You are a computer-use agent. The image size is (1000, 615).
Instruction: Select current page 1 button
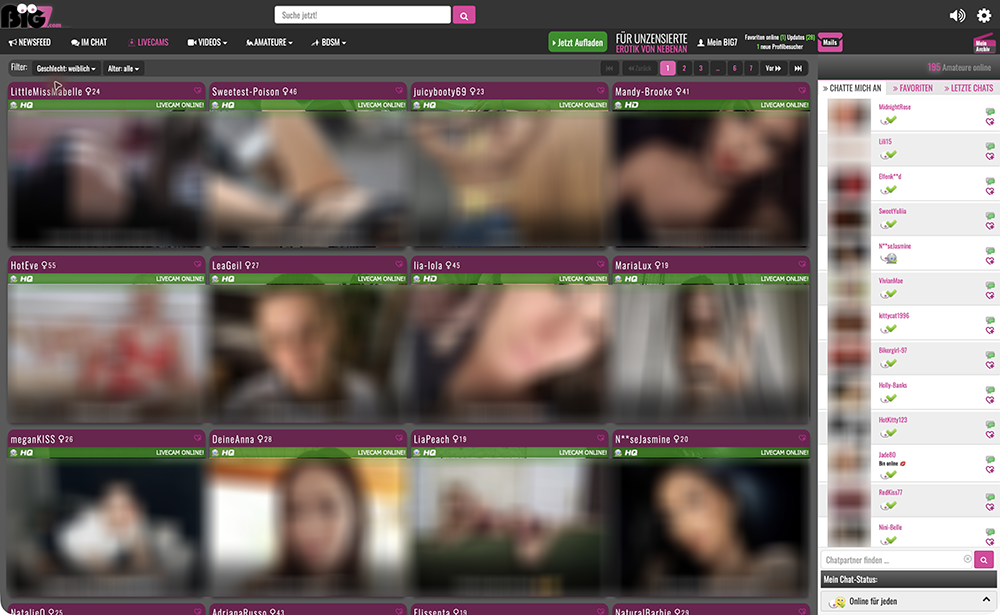pyautogui.click(x=668, y=68)
